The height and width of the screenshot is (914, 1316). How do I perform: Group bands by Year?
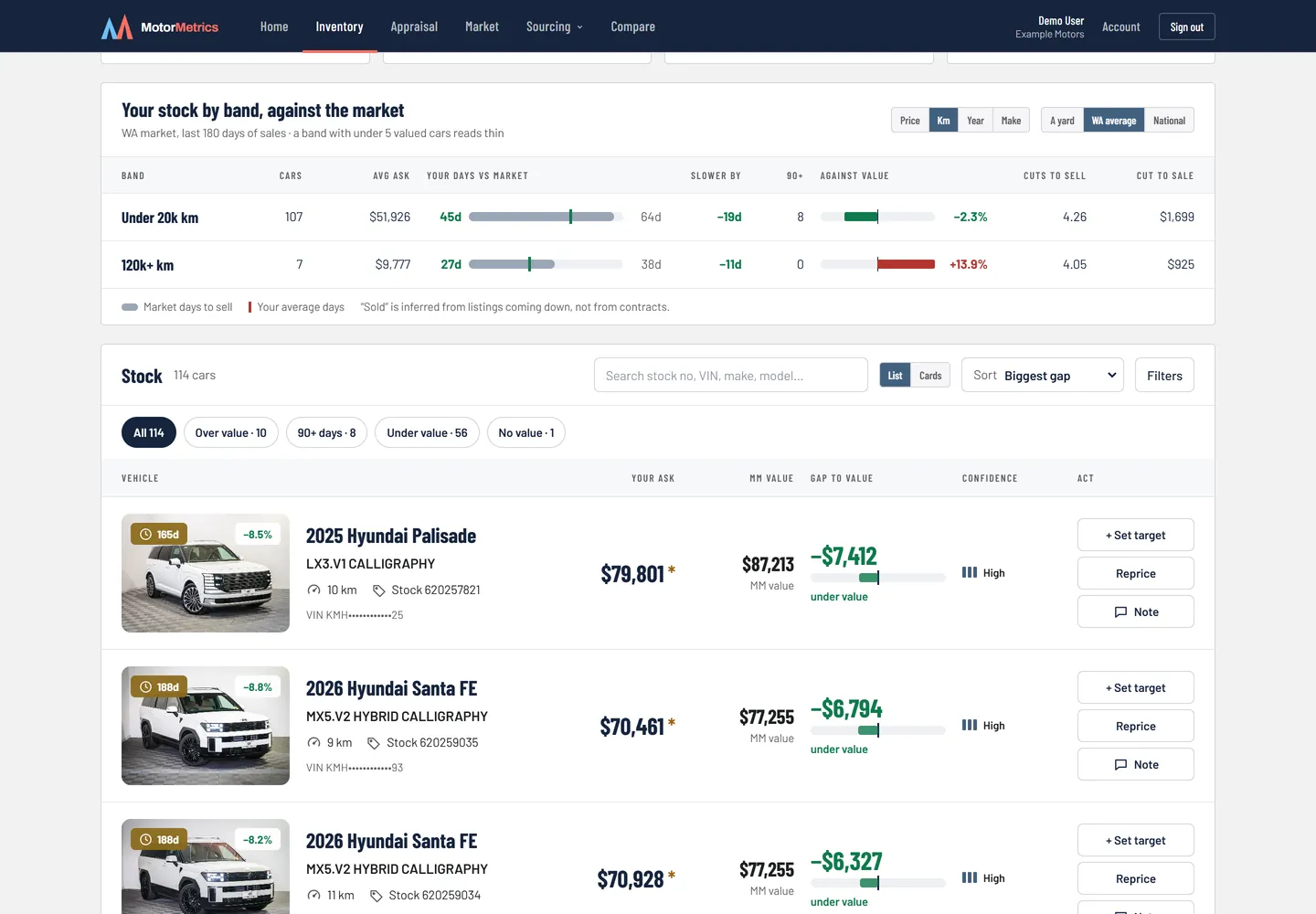[x=975, y=121]
